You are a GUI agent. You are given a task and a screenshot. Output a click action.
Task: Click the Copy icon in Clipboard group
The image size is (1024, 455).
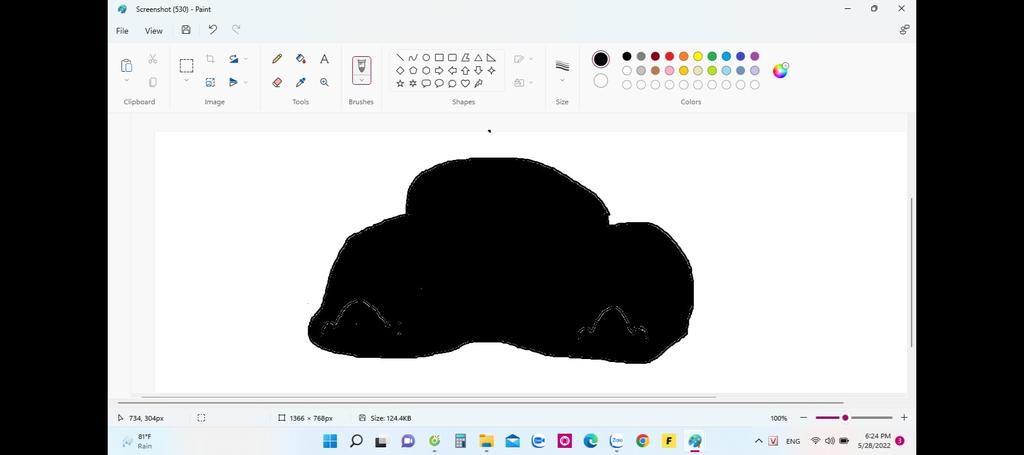152,82
